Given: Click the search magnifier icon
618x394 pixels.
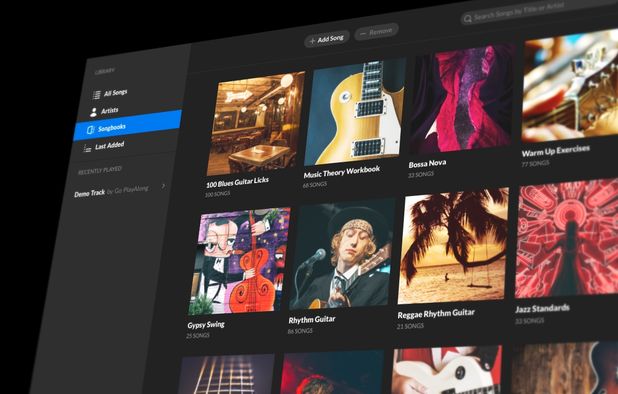Looking at the screenshot, I should pos(467,19).
